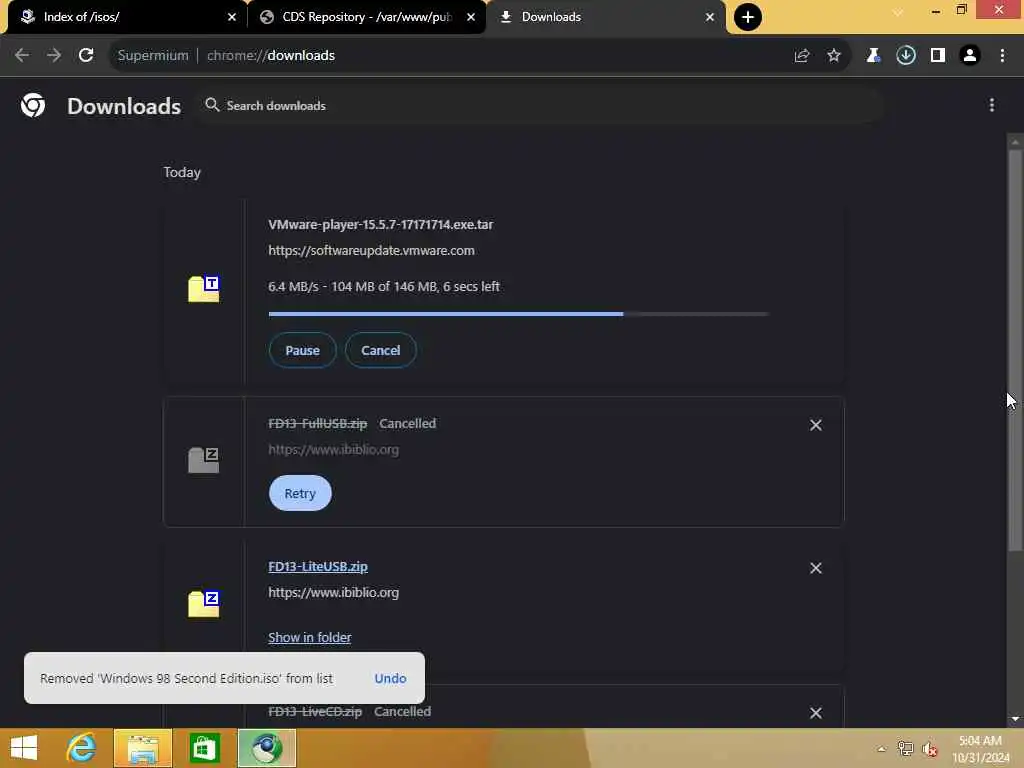Toggle the side panel icon
Screen dimensions: 1024x768
tap(938, 56)
